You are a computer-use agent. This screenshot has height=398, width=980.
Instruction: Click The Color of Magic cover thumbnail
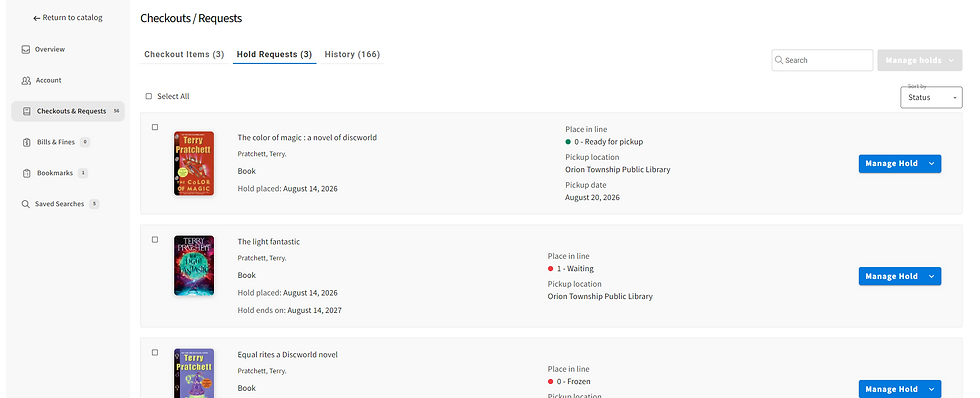[194, 164]
